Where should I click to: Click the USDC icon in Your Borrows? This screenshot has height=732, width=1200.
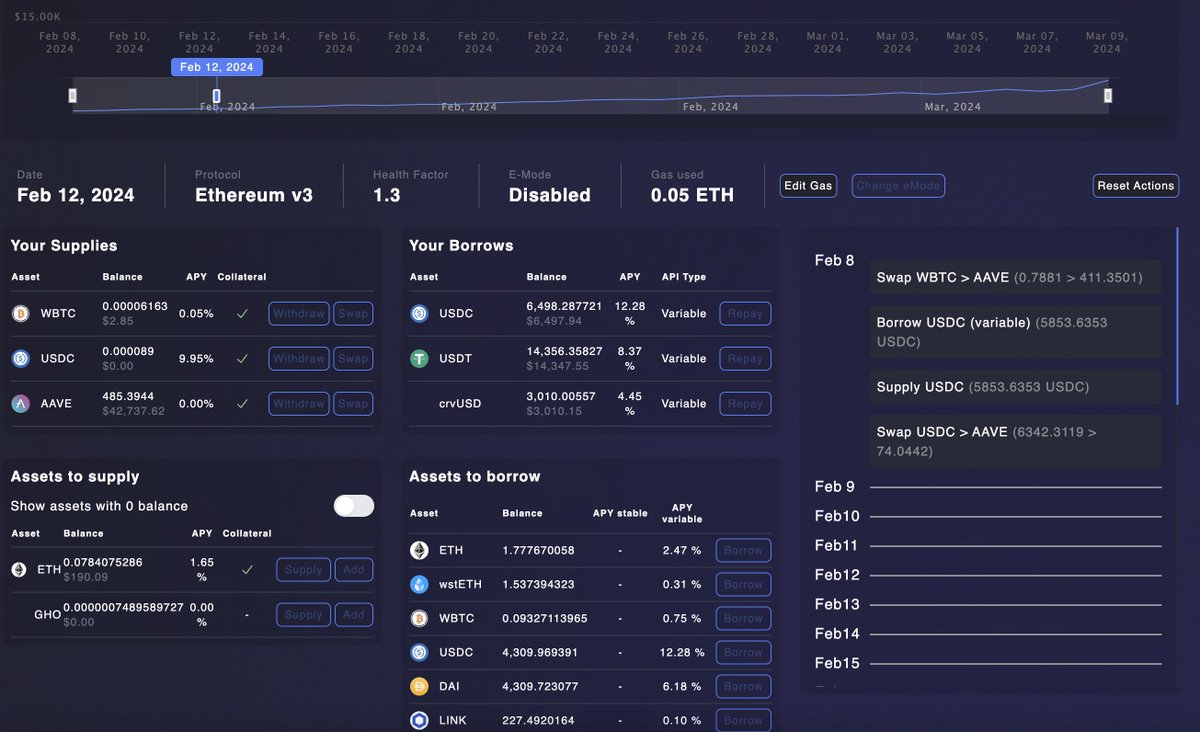coord(419,314)
